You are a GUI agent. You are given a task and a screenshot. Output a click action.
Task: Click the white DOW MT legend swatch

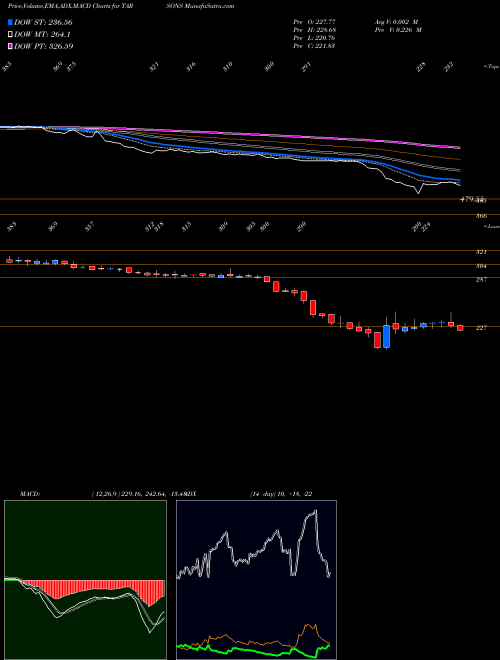point(11,35)
